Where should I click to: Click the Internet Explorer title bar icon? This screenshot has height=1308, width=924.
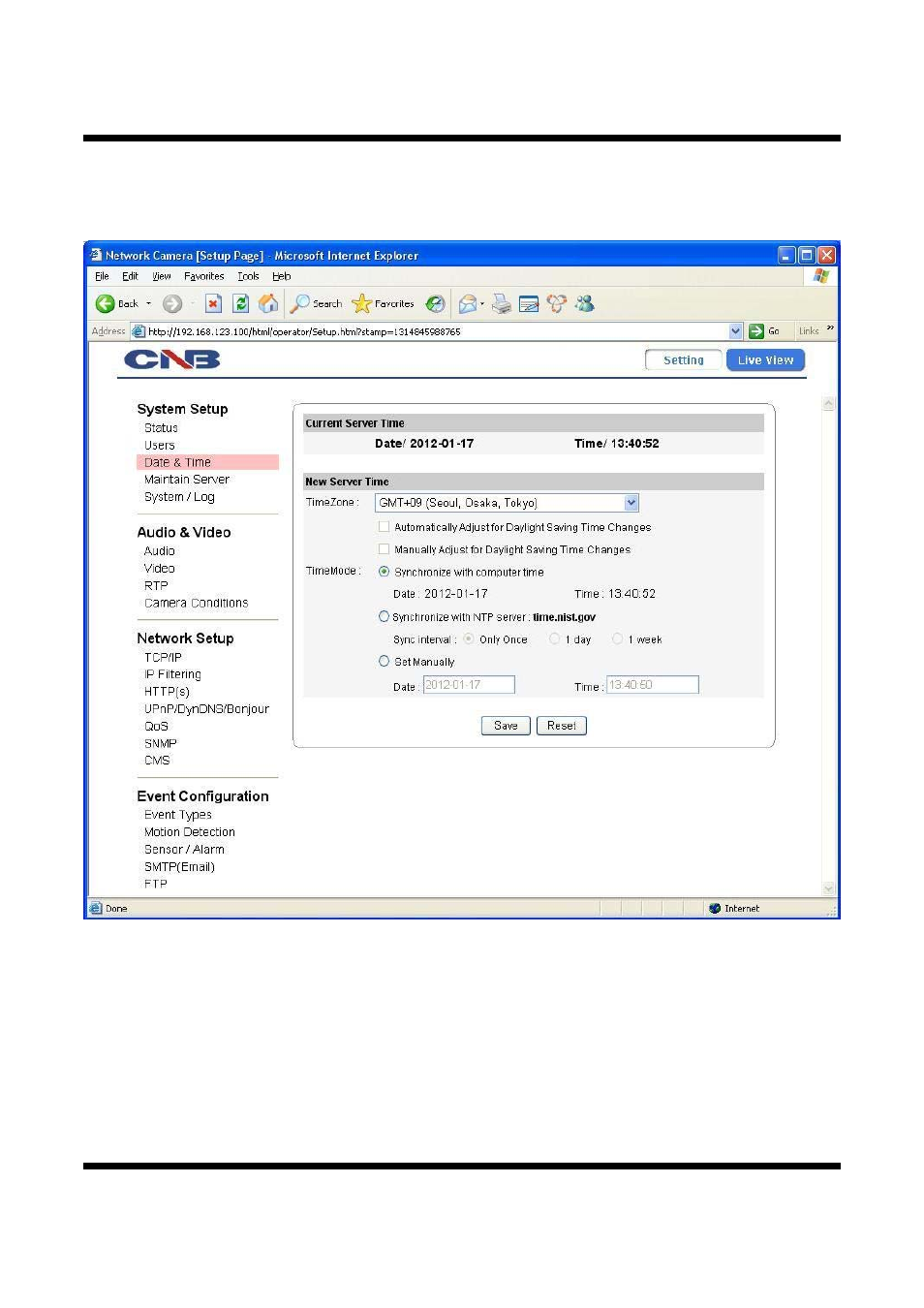96,256
